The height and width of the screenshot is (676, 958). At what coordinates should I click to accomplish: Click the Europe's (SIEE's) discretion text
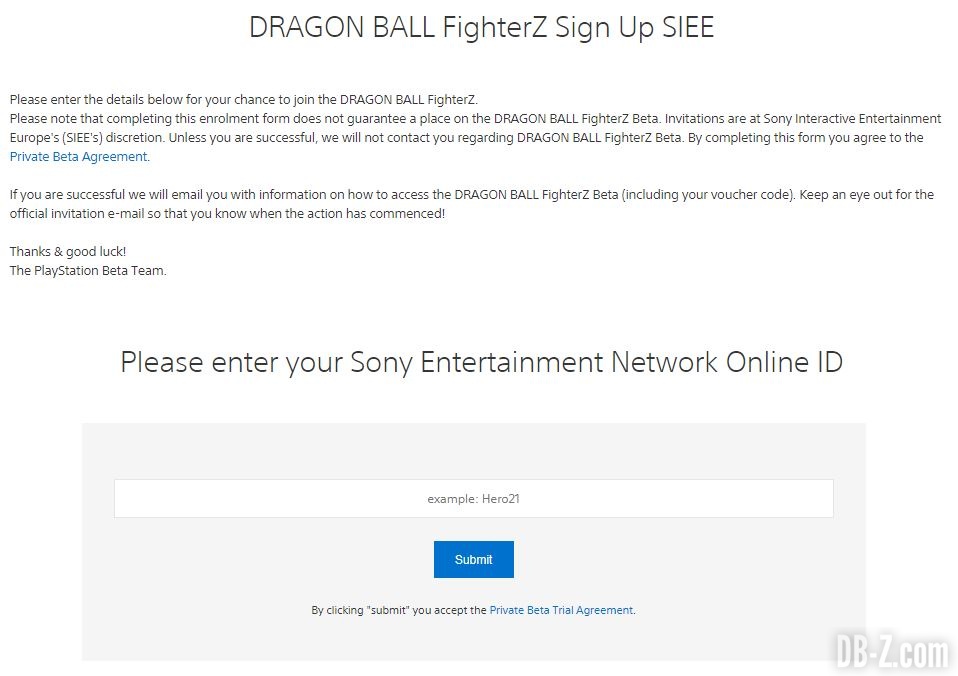(87, 138)
